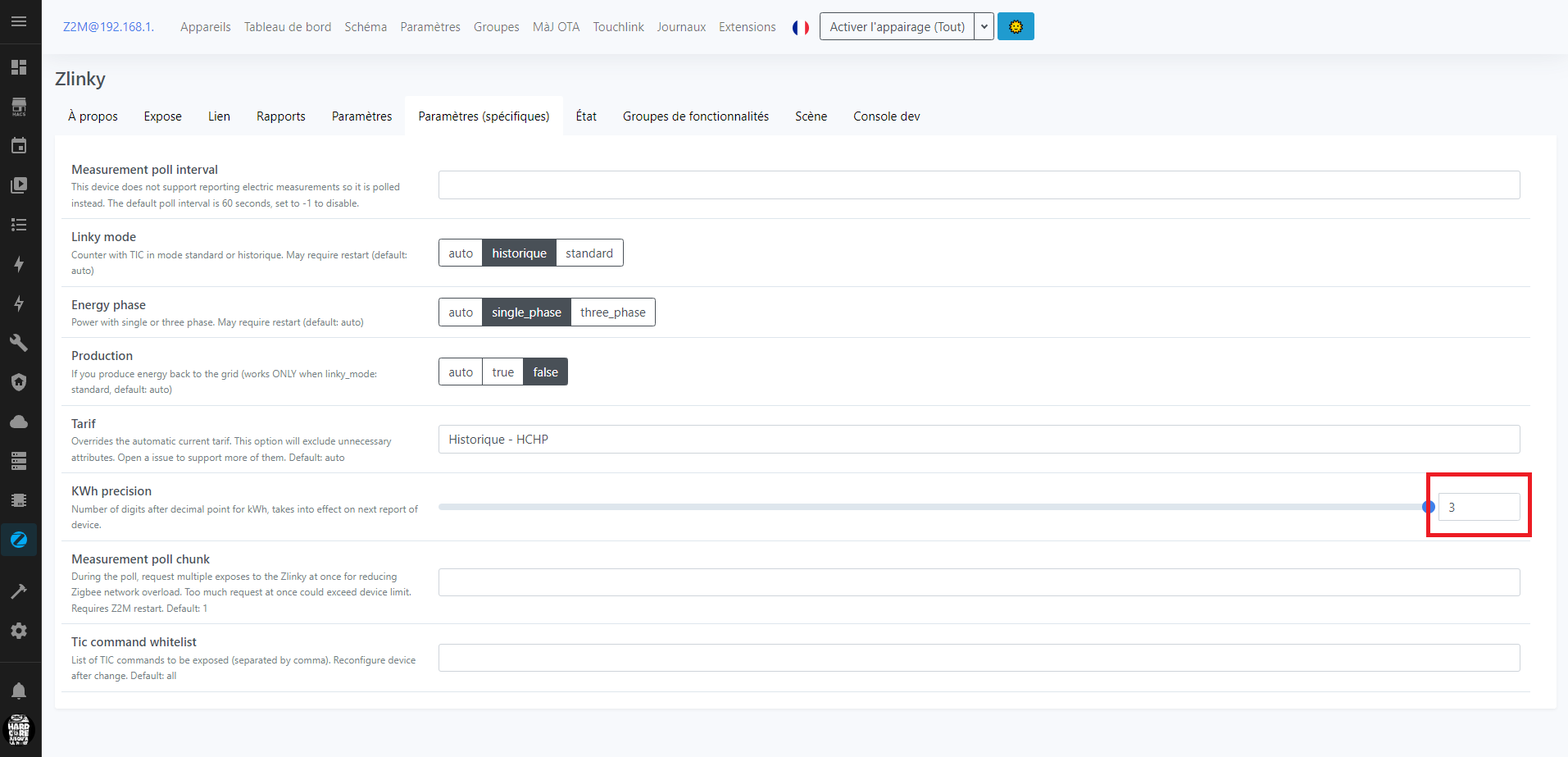1568x757 pixels.
Task: Switch to the État tab
Action: pos(586,116)
